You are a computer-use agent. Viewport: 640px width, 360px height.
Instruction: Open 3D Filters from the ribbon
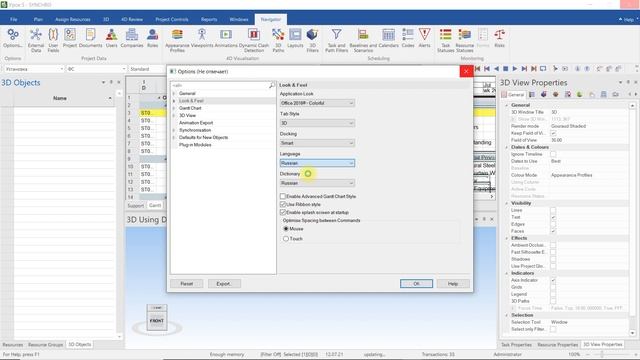click(312, 40)
